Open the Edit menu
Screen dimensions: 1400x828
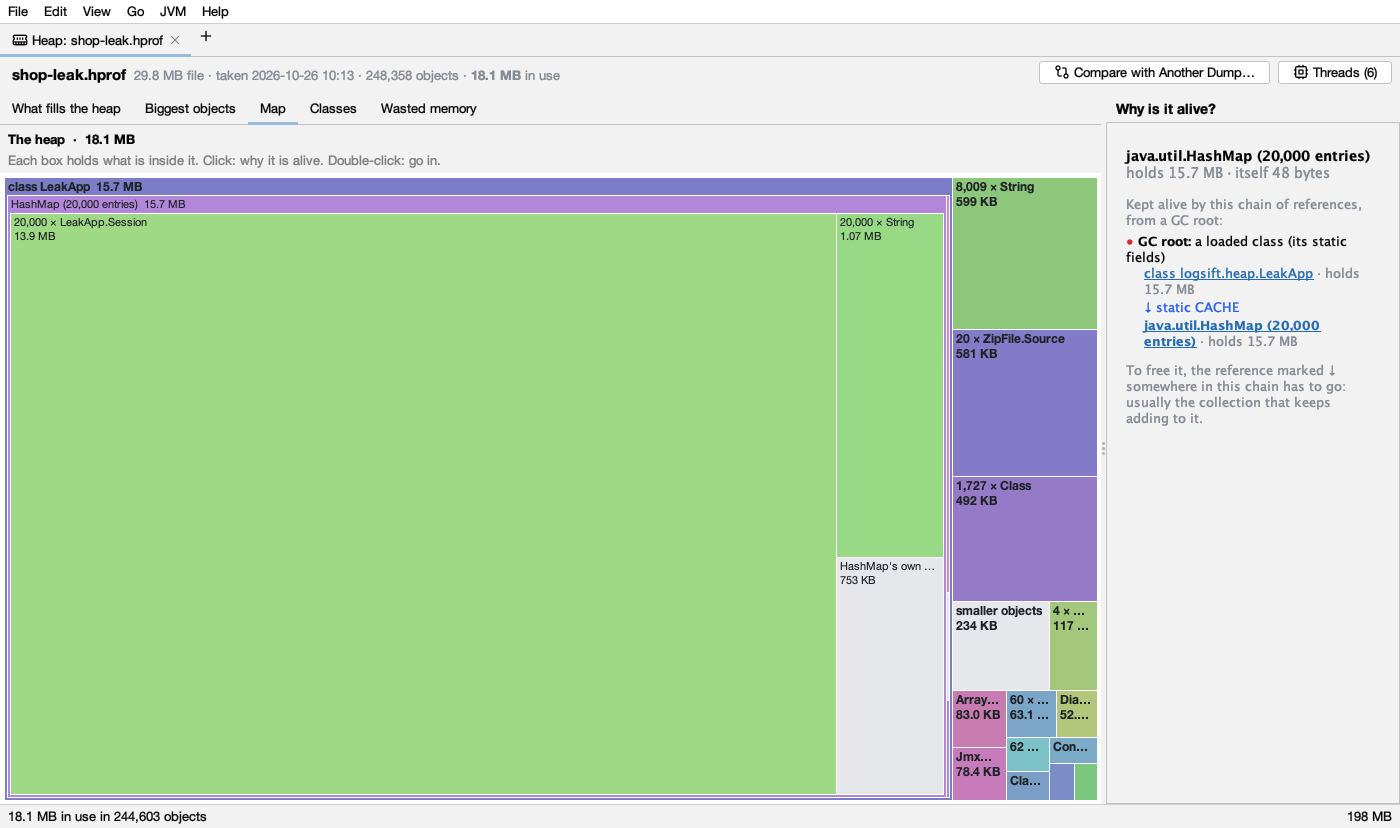pos(55,11)
